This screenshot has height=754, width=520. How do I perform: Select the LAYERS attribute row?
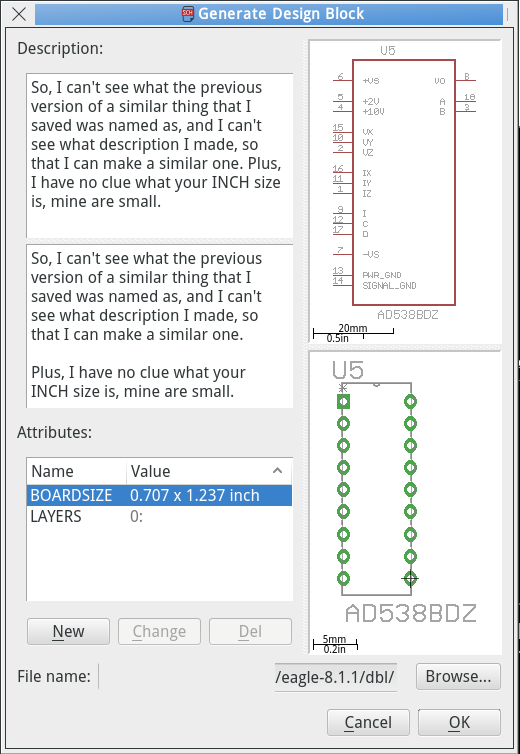coord(159,516)
